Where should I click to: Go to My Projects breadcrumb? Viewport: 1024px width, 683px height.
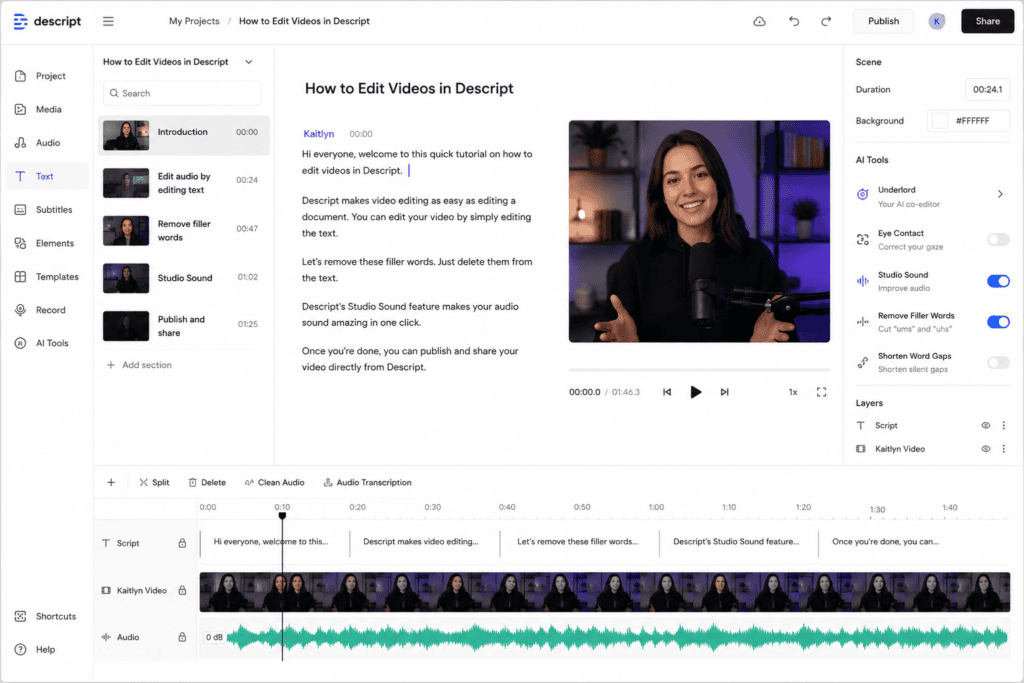pos(194,22)
